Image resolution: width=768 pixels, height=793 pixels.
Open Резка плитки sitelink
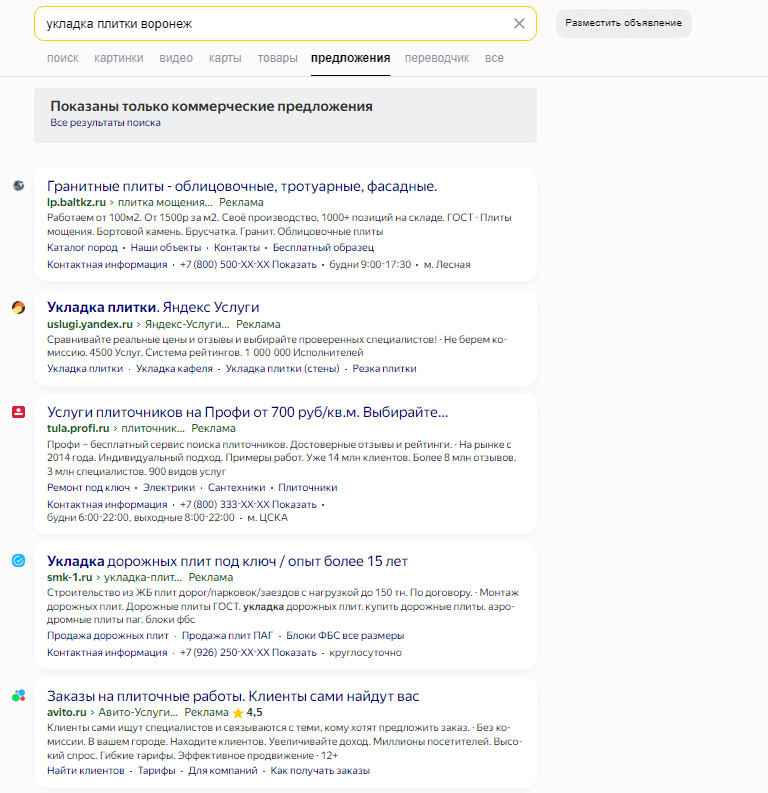pyautogui.click(x=384, y=369)
